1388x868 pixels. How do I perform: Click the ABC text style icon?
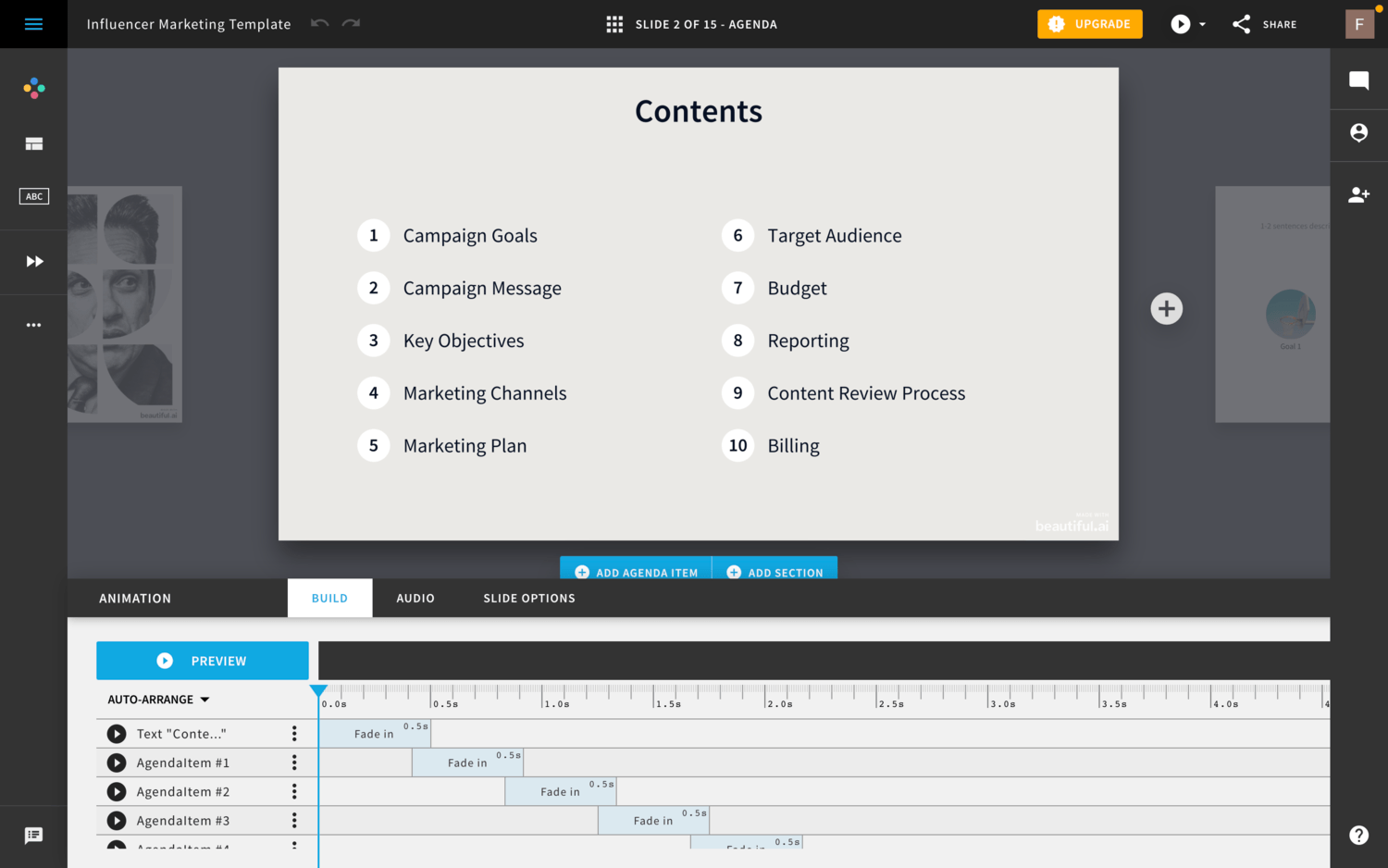click(34, 196)
